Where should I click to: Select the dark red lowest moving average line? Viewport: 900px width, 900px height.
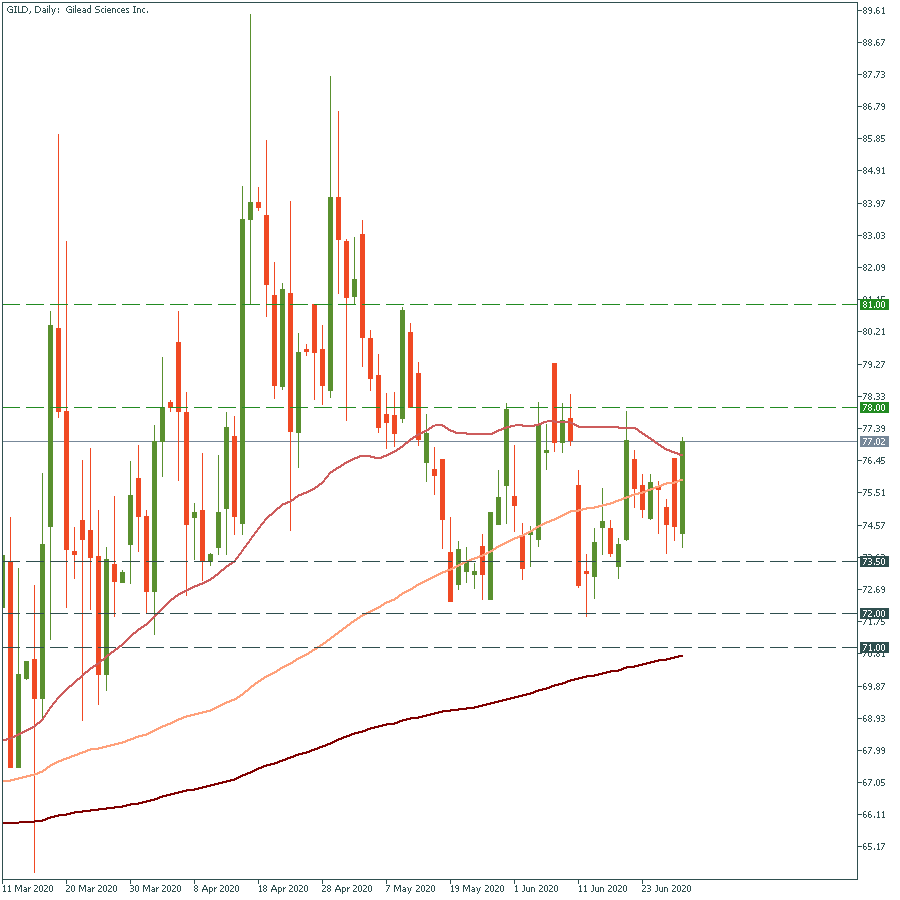click(400, 722)
